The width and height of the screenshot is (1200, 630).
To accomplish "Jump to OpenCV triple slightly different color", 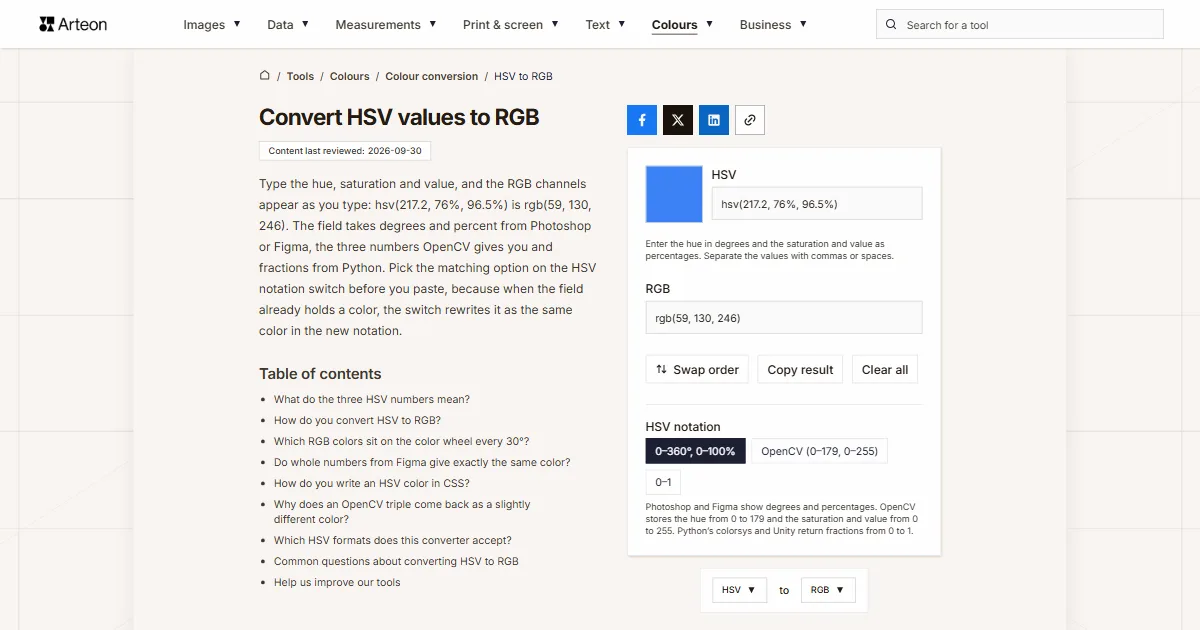I will tap(402, 512).
